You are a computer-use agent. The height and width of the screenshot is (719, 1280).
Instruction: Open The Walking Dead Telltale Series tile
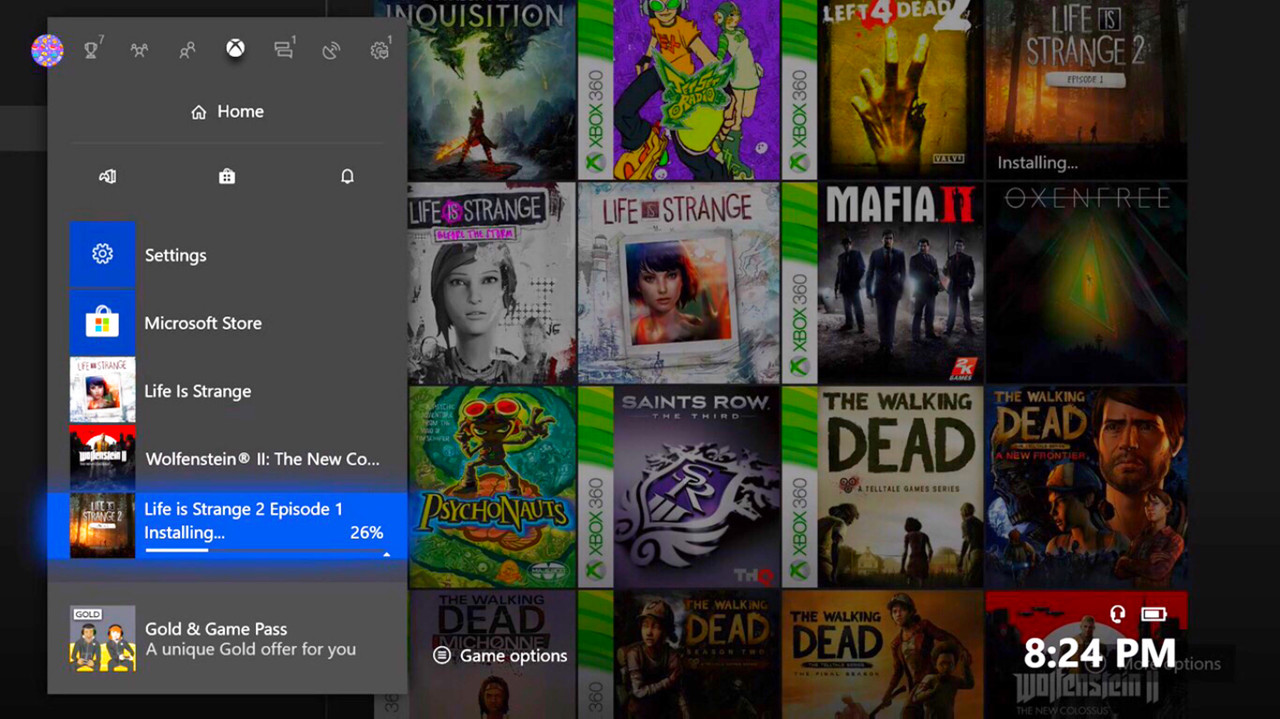click(882, 487)
